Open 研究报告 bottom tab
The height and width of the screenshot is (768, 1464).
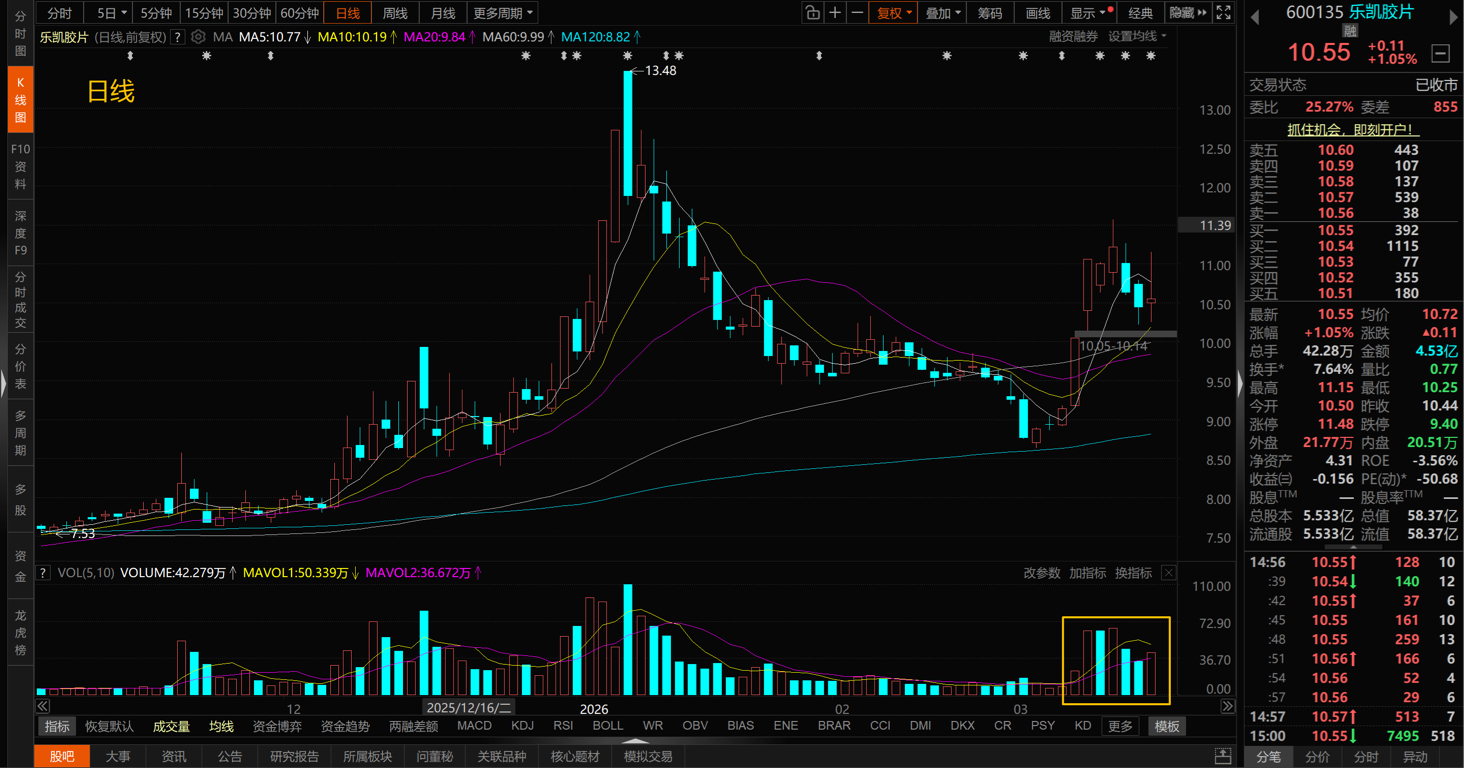[x=294, y=756]
